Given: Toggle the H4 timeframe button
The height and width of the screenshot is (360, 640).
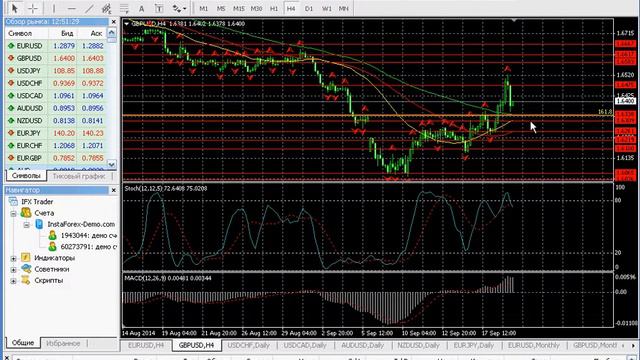Looking at the screenshot, I should (x=291, y=8).
